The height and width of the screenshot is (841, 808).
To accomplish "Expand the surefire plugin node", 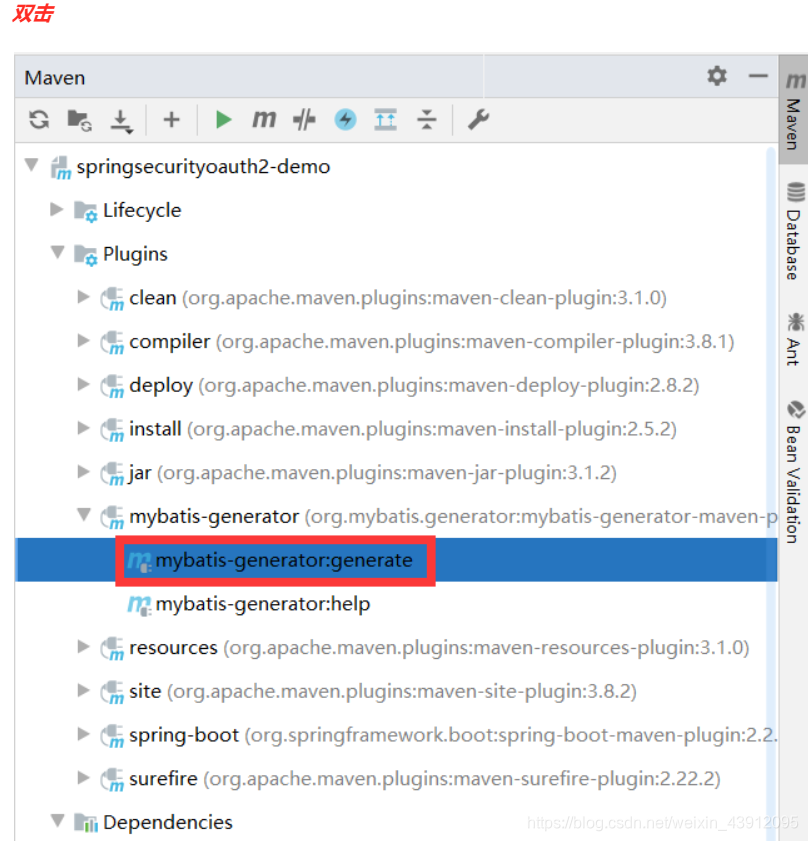I will click(83, 778).
